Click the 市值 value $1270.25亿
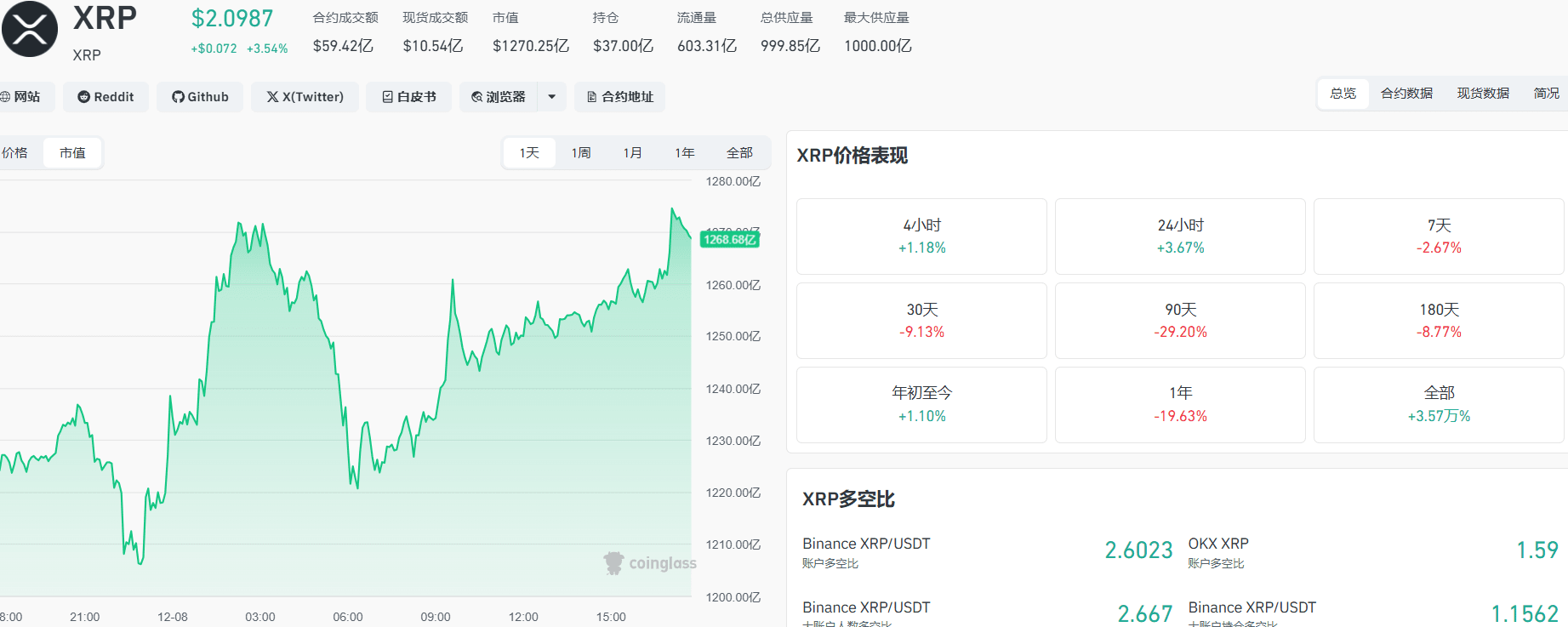Screen dimensions: 1568x627 (531, 46)
